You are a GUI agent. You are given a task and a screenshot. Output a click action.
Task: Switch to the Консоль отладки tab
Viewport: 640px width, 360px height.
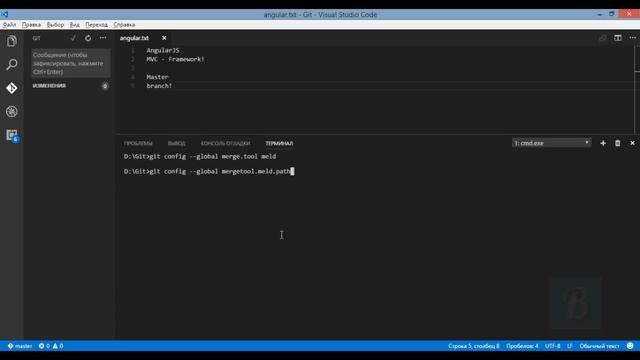pos(225,143)
